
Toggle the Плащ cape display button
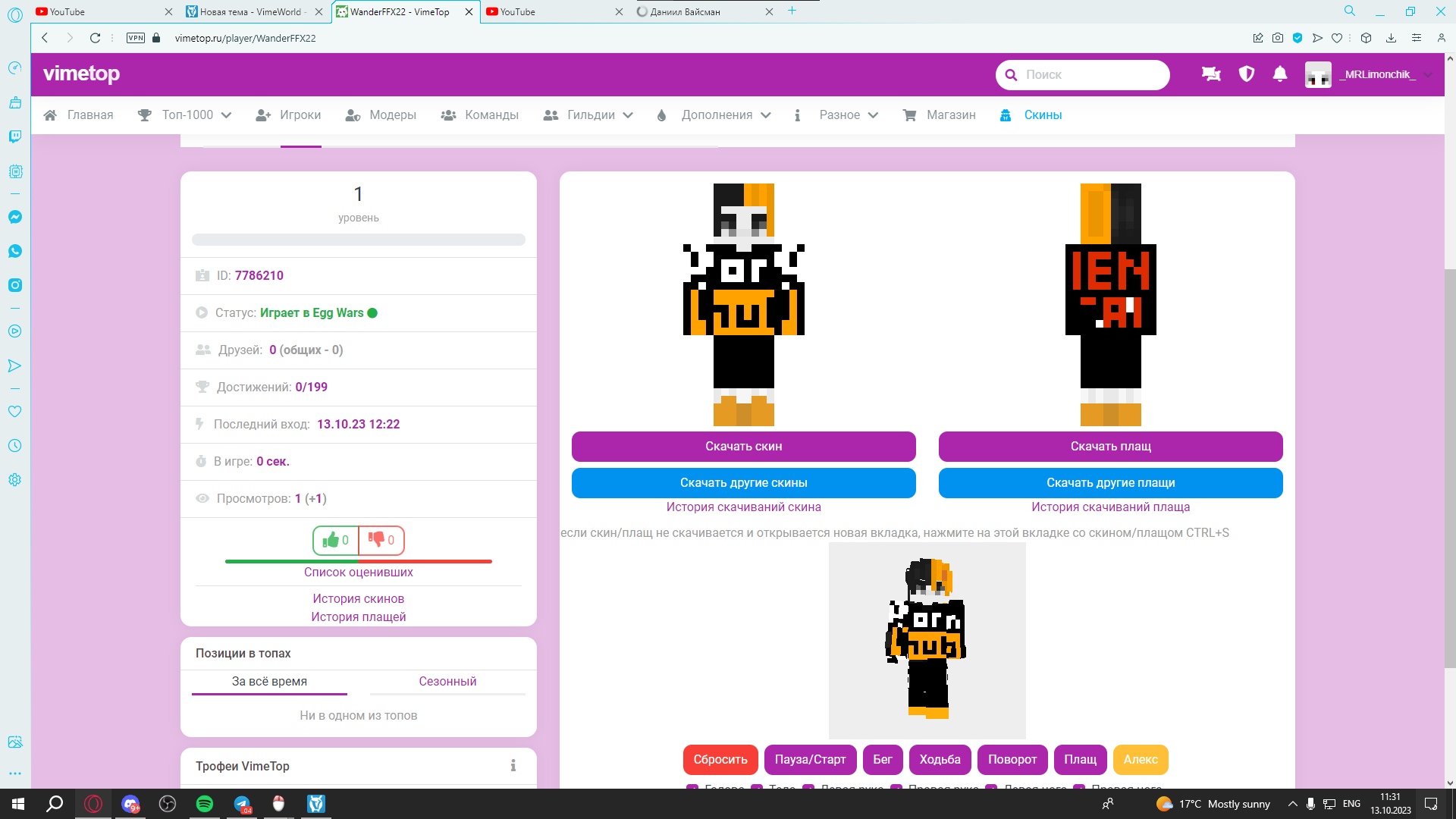(1080, 759)
